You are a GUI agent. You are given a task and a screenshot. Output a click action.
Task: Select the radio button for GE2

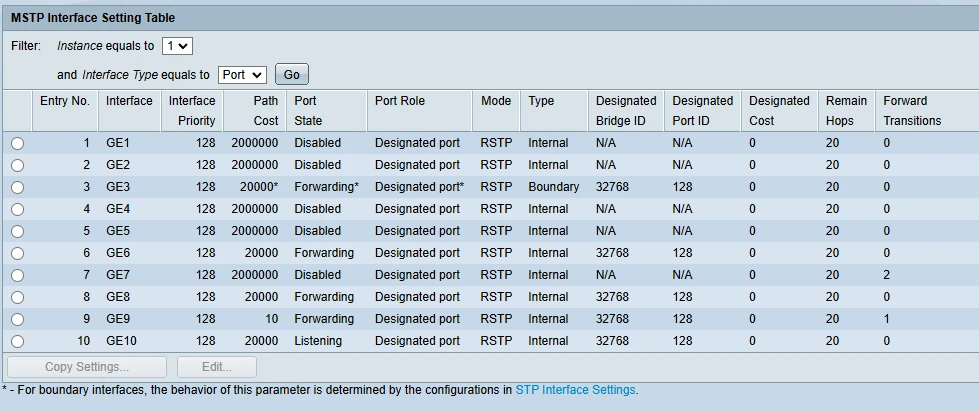tap(17, 166)
